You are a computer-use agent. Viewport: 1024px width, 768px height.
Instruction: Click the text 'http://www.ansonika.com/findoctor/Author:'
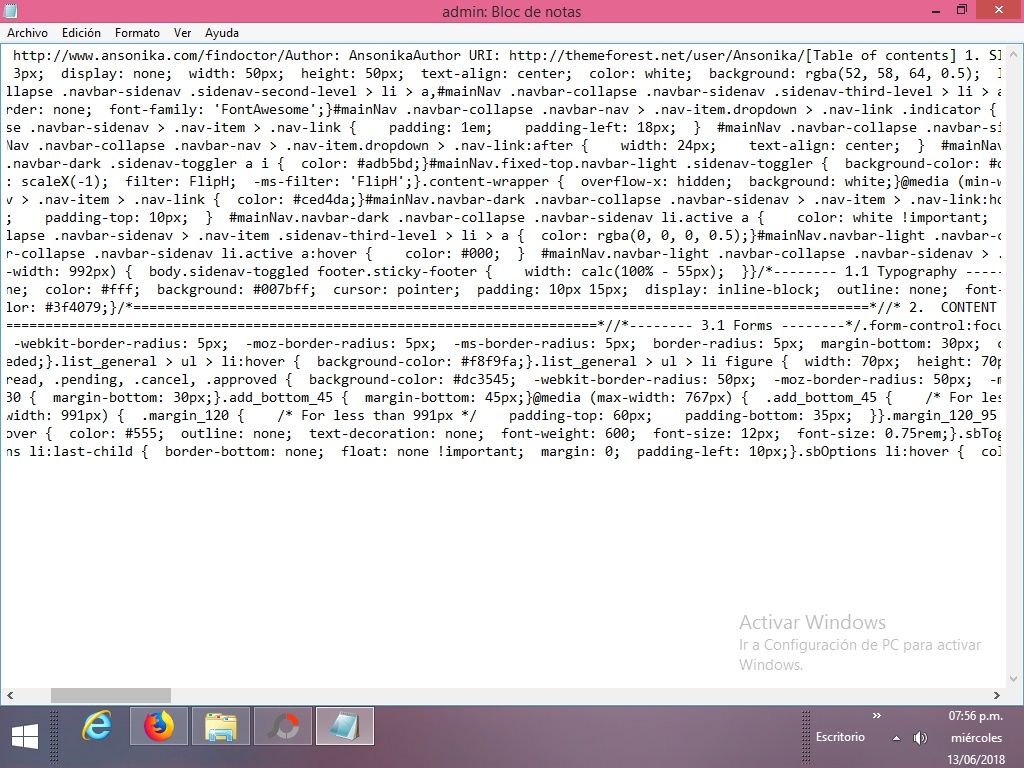(176, 56)
